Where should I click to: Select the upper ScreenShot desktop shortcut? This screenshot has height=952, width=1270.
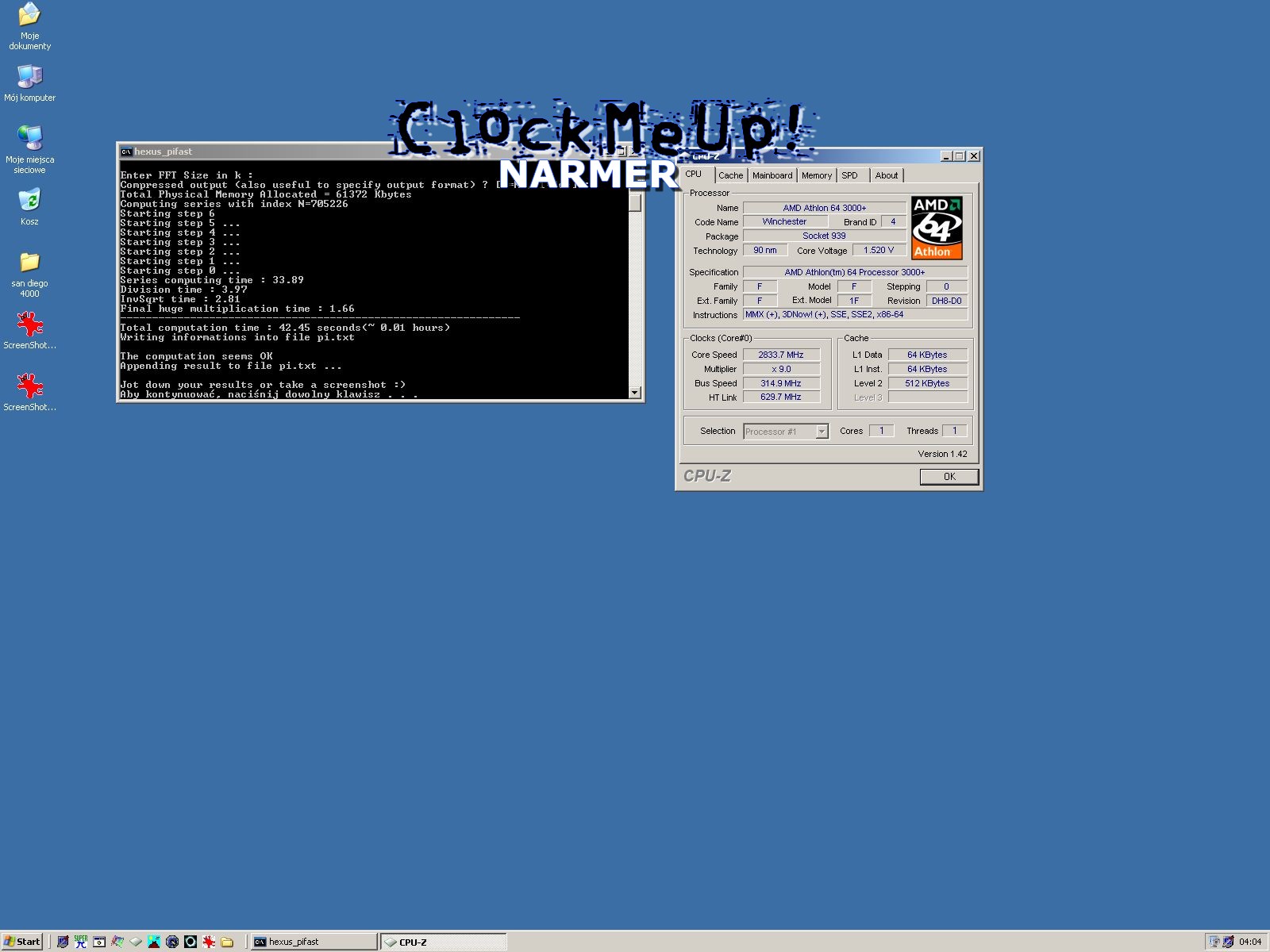tap(29, 330)
